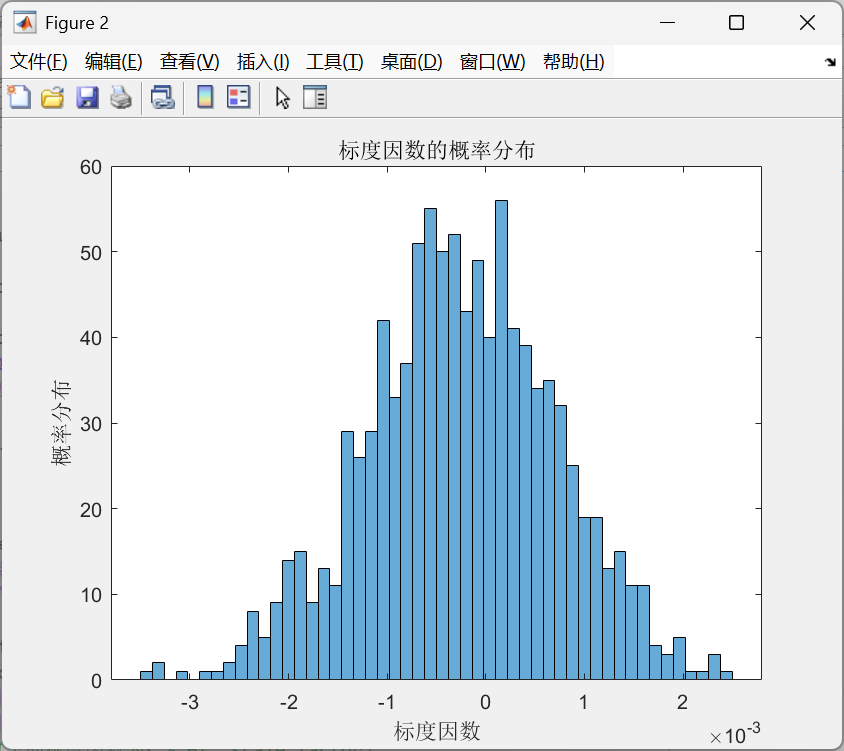Click the New Figure toolbar icon

19,97
